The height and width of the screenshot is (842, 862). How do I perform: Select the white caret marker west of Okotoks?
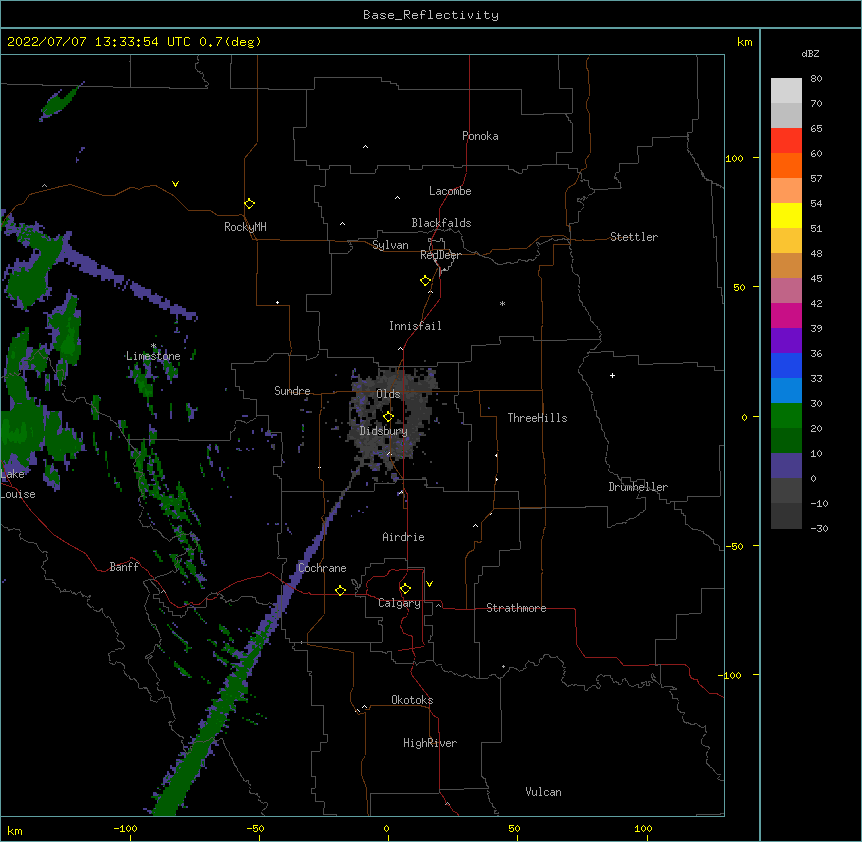click(364, 707)
